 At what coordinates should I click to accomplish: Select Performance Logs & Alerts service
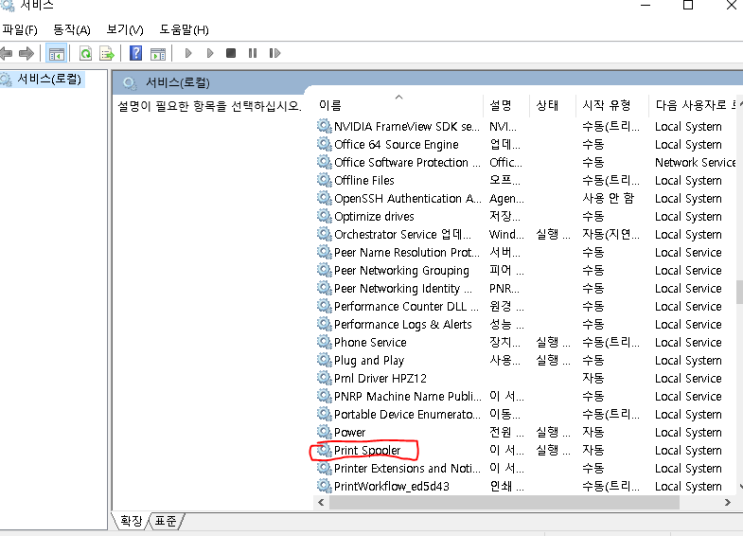pyautogui.click(x=525, y=325)
